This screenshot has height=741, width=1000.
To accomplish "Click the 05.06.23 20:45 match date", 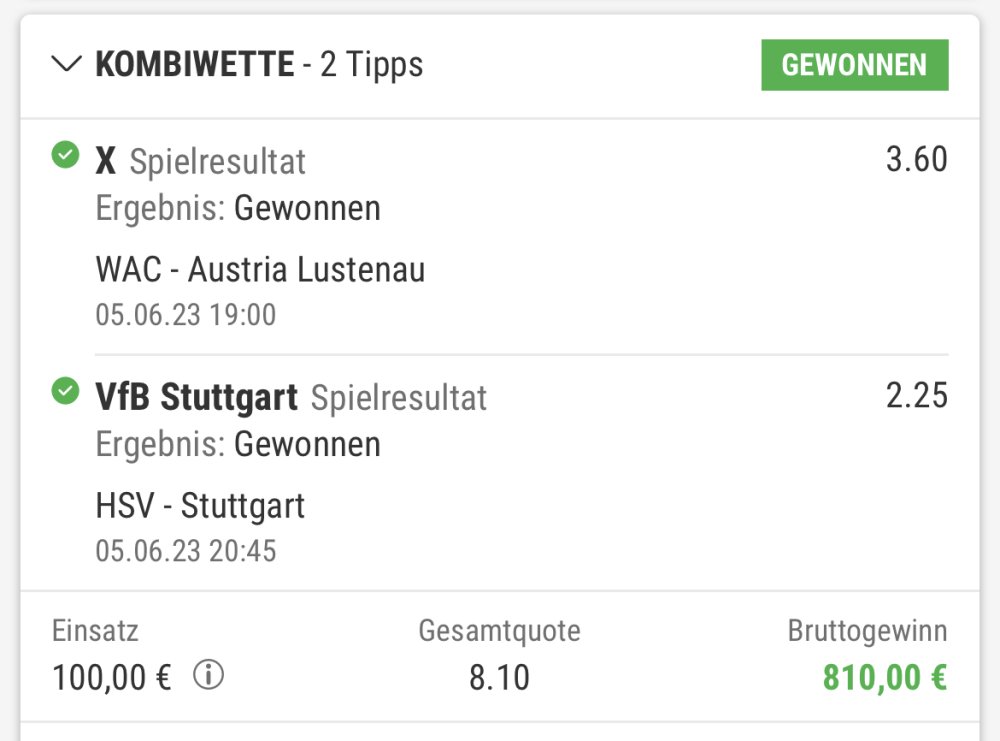I will point(185,551).
